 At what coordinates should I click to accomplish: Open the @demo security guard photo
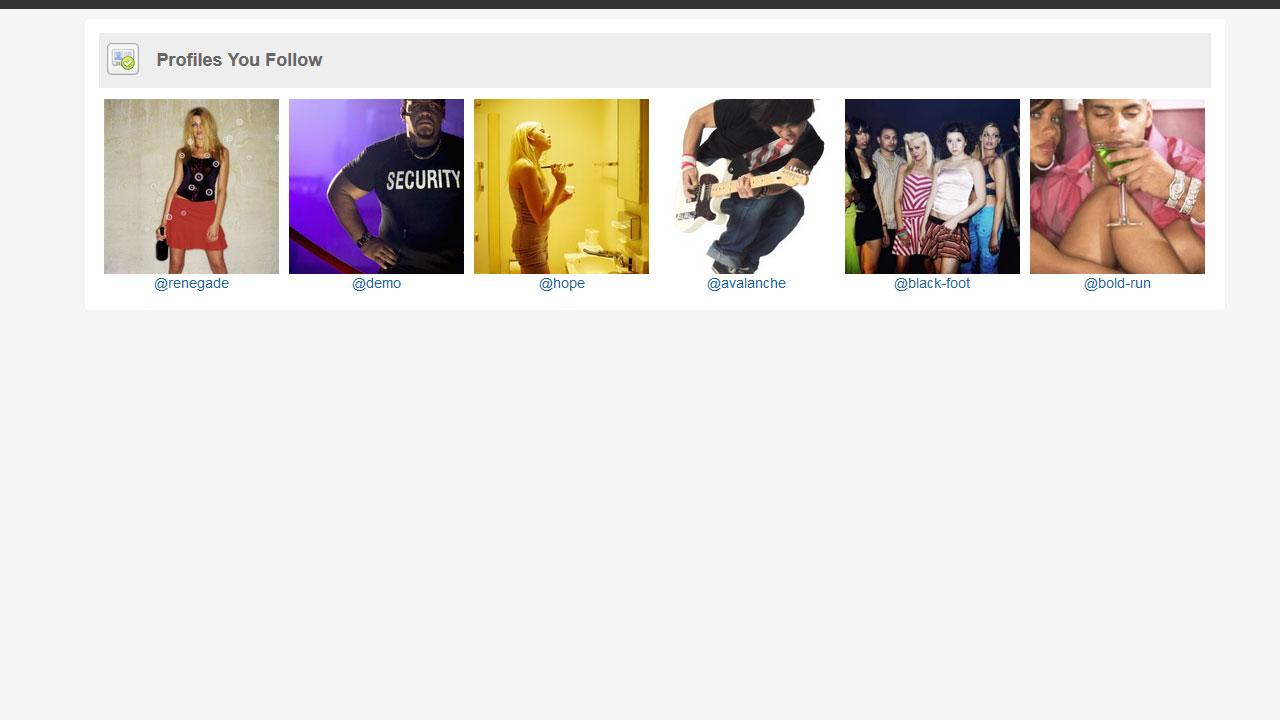pos(376,186)
